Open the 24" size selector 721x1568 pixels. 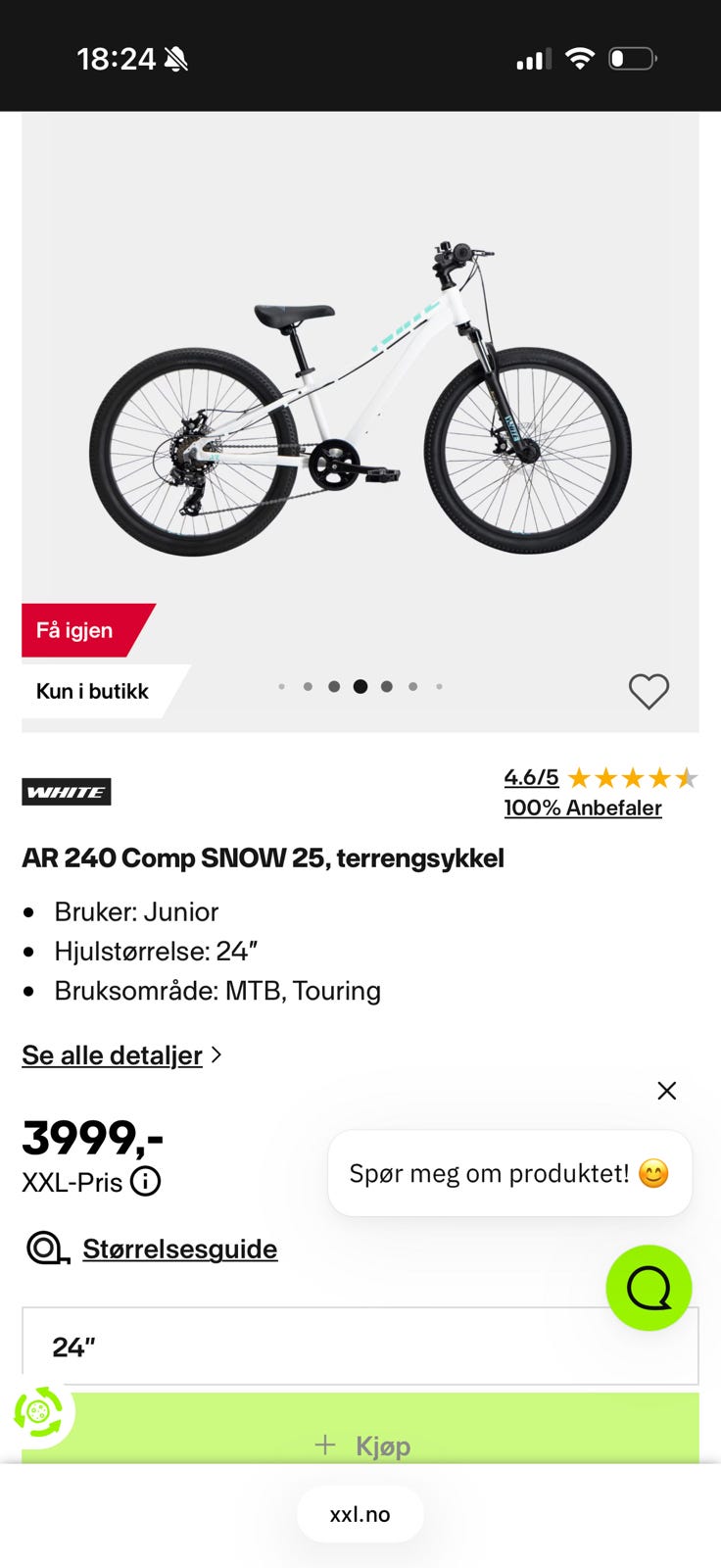click(x=360, y=1347)
